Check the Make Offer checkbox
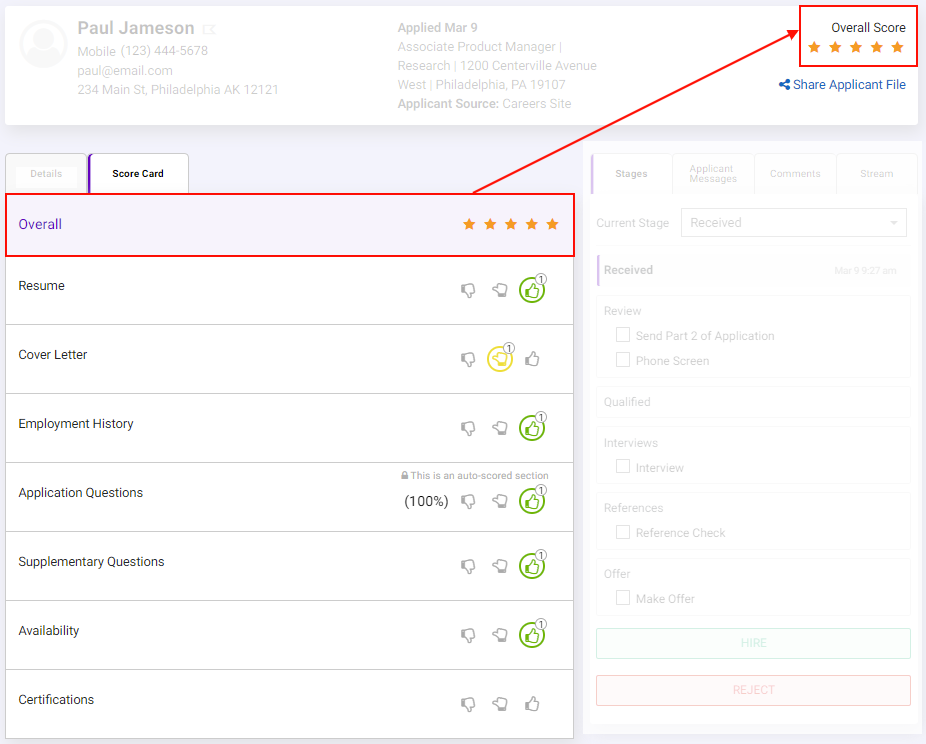Image resolution: width=926 pixels, height=744 pixels. (622, 598)
